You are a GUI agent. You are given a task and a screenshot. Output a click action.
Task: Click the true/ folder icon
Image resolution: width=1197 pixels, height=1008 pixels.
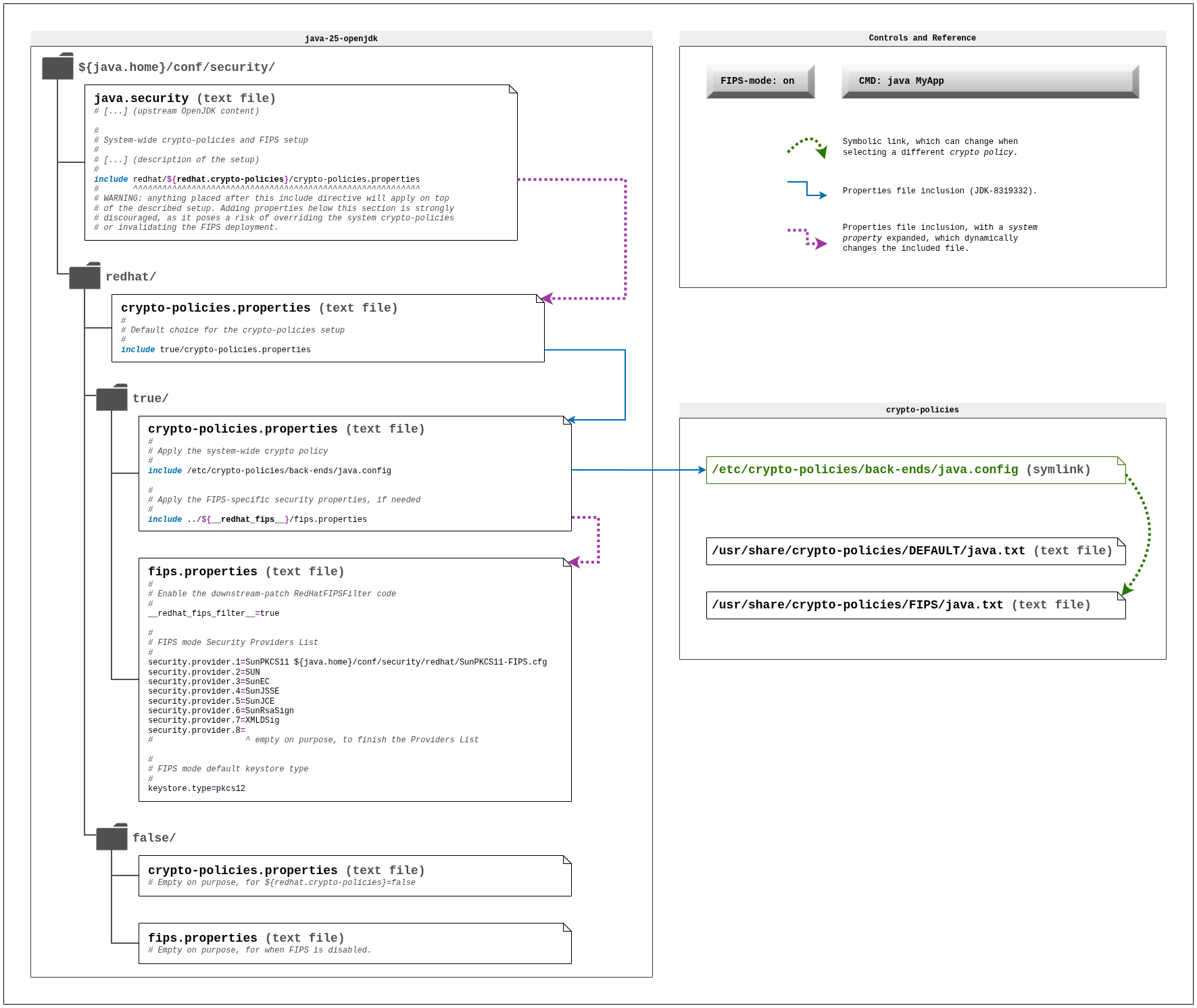112,398
